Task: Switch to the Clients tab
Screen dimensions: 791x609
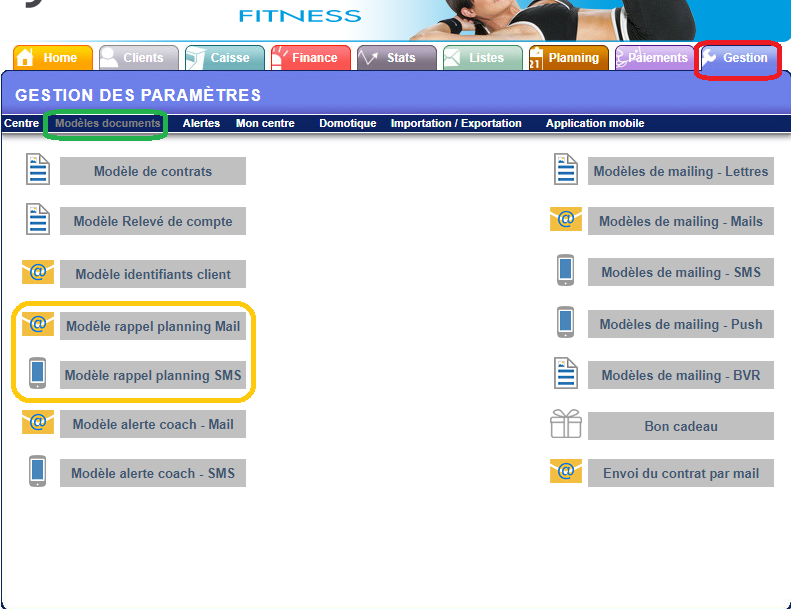Action: pos(139,58)
